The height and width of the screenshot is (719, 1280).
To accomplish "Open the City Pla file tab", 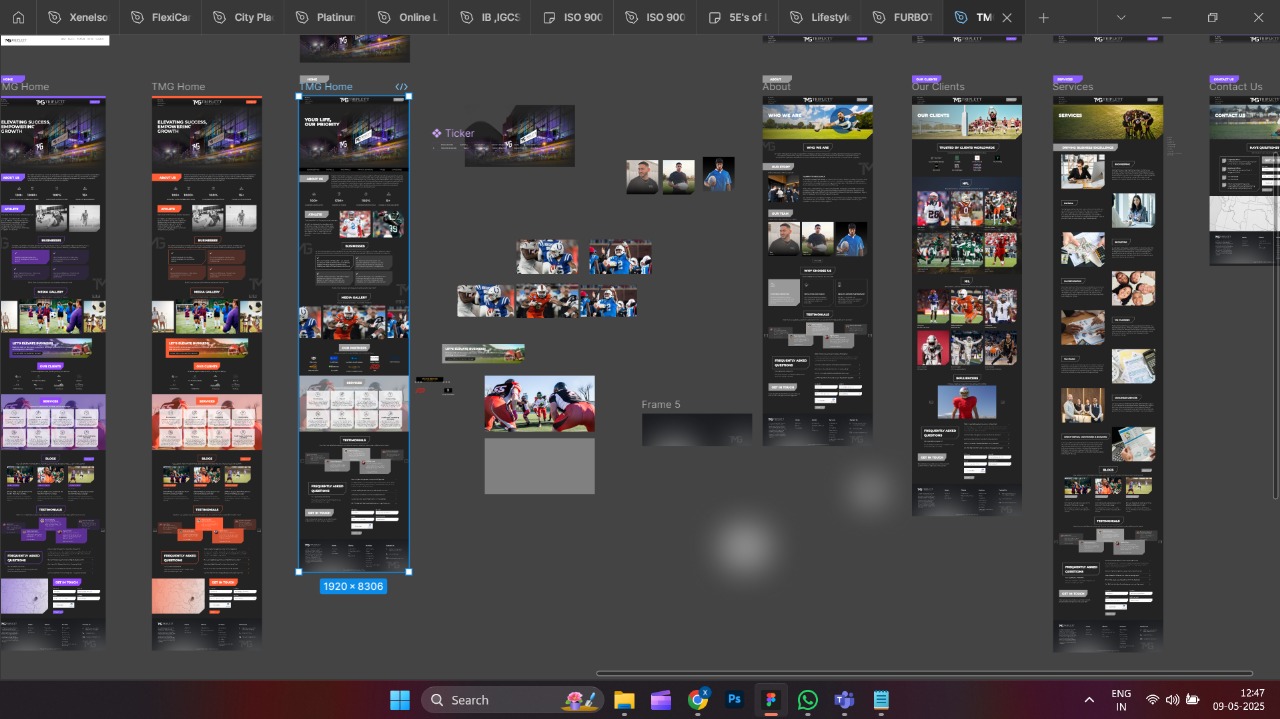I will pyautogui.click(x=241, y=17).
